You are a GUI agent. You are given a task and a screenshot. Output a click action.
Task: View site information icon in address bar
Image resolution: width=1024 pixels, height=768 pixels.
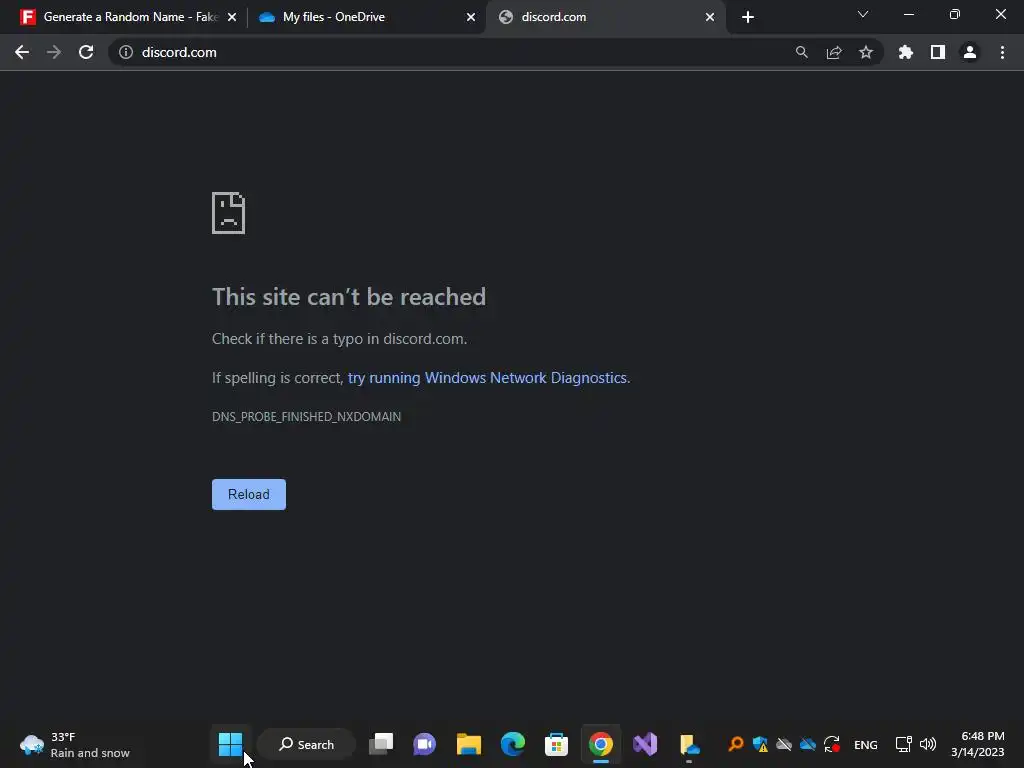point(126,52)
